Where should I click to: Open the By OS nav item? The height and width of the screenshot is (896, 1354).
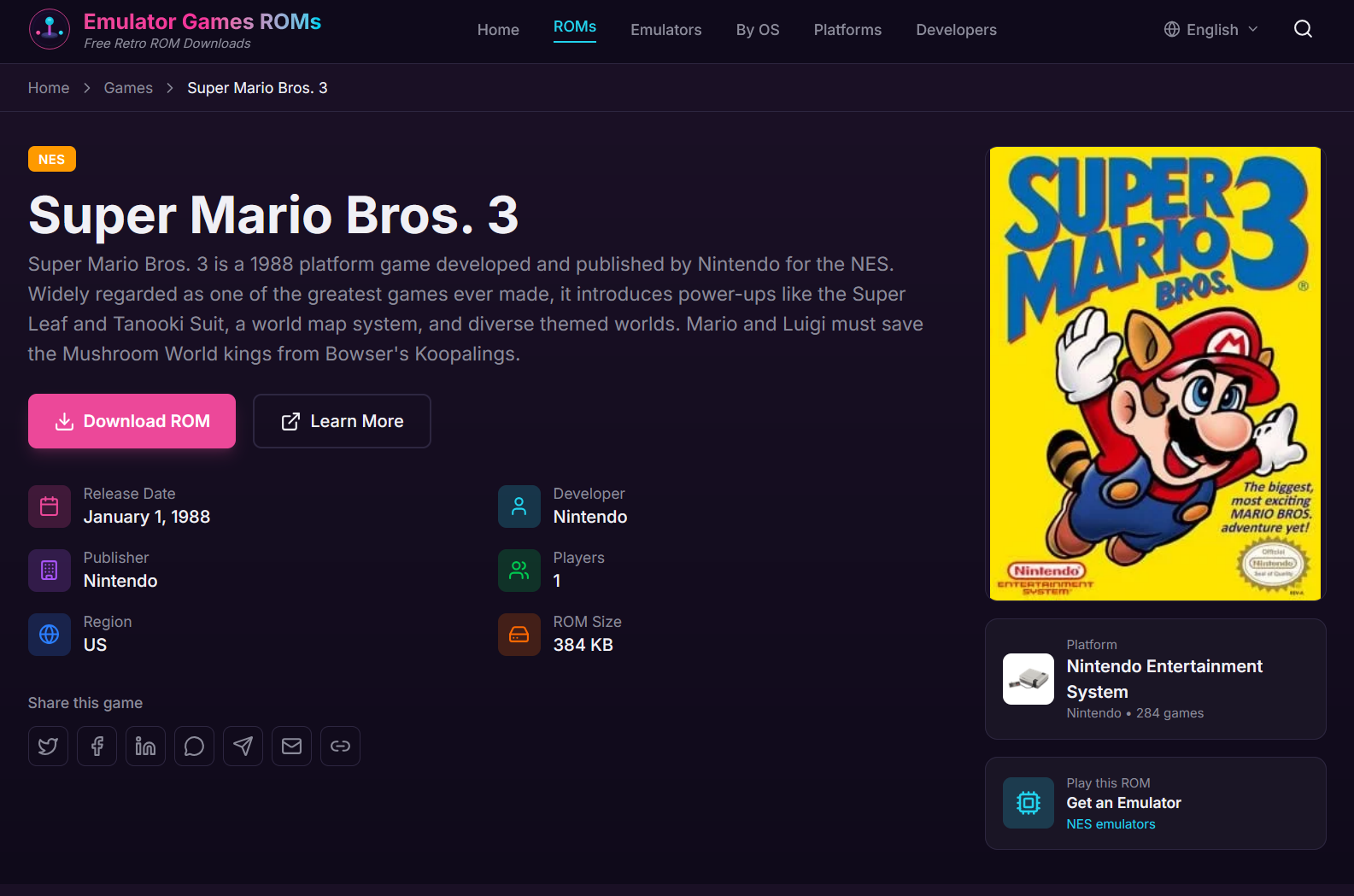coord(758,30)
